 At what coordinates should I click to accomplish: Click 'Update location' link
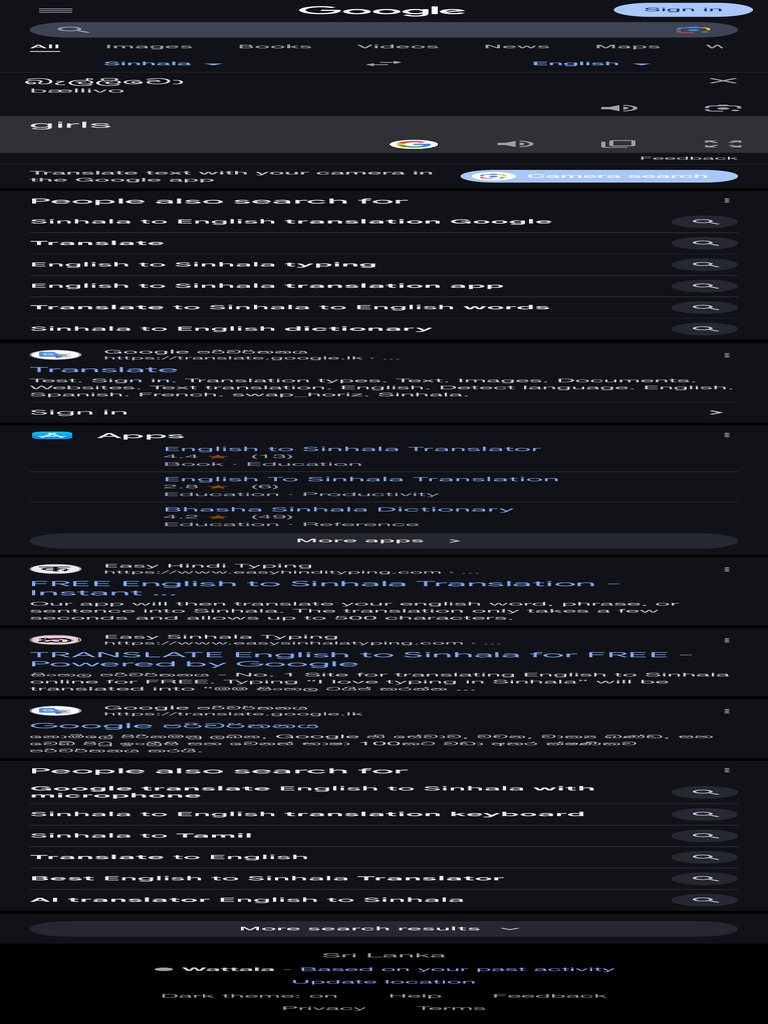[383, 982]
